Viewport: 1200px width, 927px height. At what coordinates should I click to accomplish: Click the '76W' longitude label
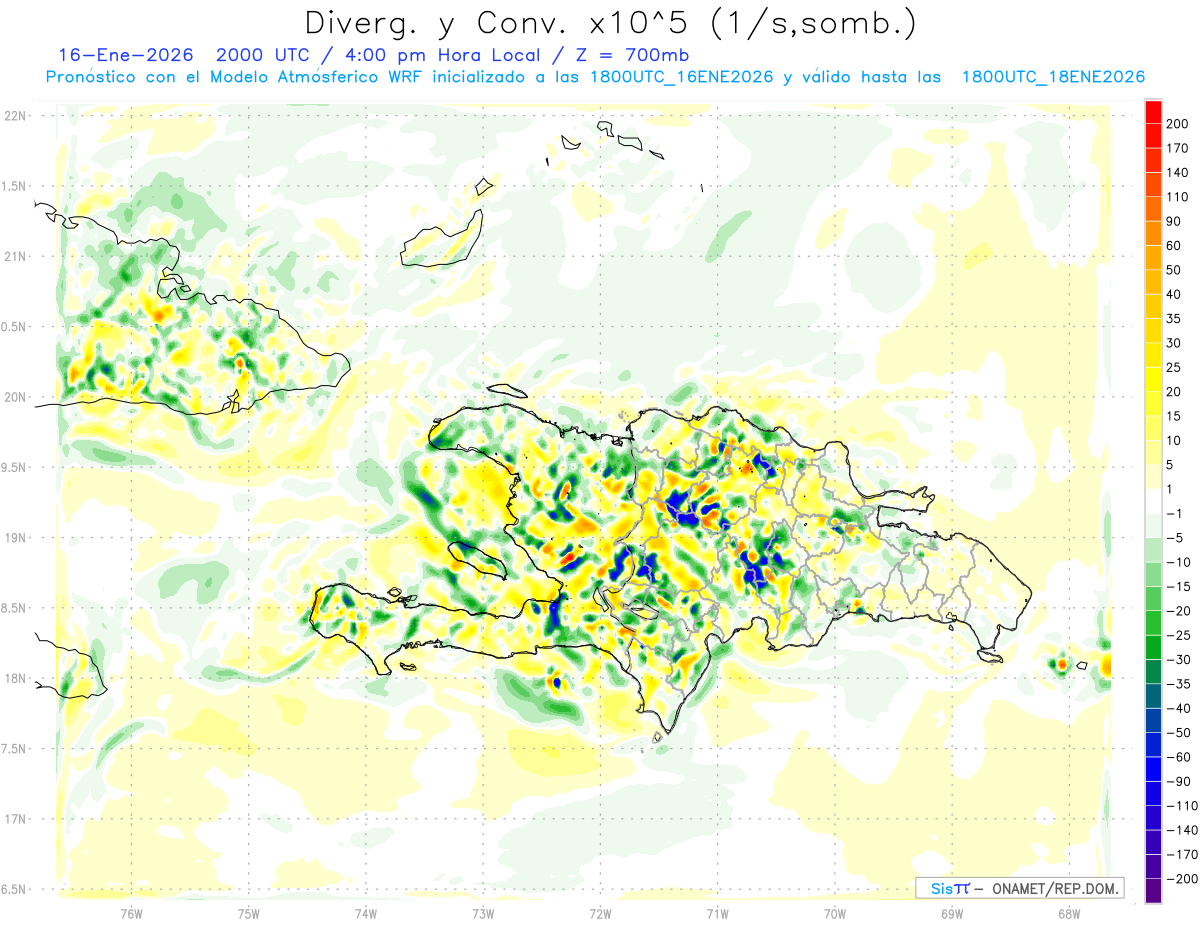point(131,914)
